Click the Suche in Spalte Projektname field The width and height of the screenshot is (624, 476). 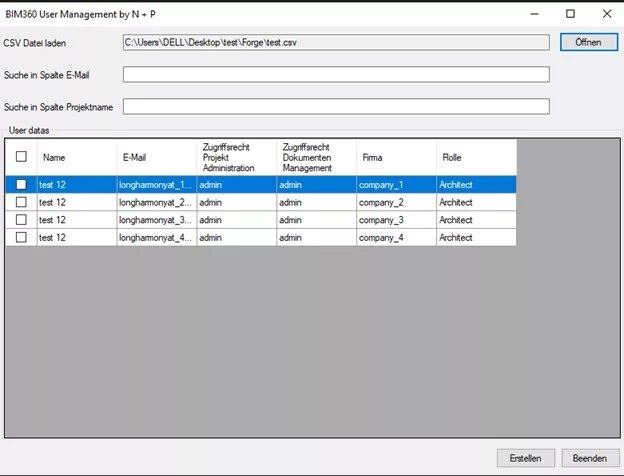336,107
